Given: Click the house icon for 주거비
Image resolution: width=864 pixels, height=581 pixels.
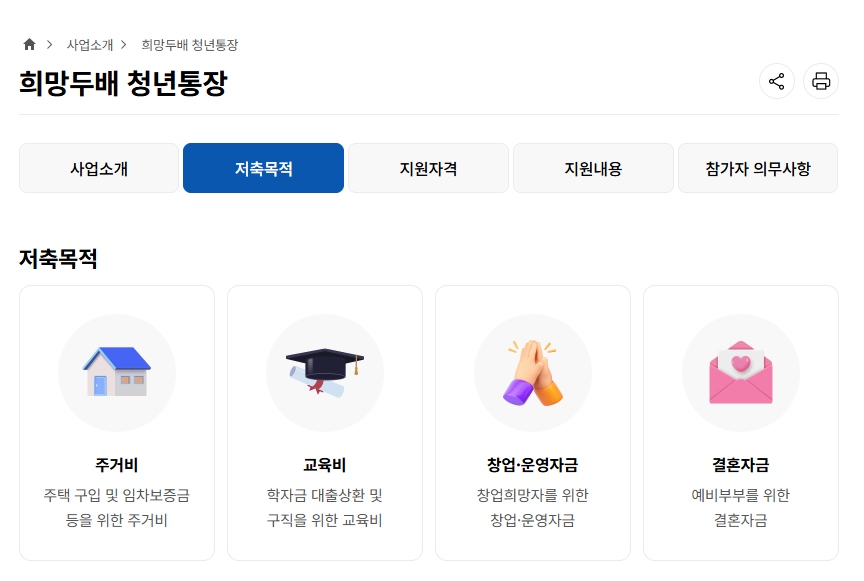Looking at the screenshot, I should point(116,372).
